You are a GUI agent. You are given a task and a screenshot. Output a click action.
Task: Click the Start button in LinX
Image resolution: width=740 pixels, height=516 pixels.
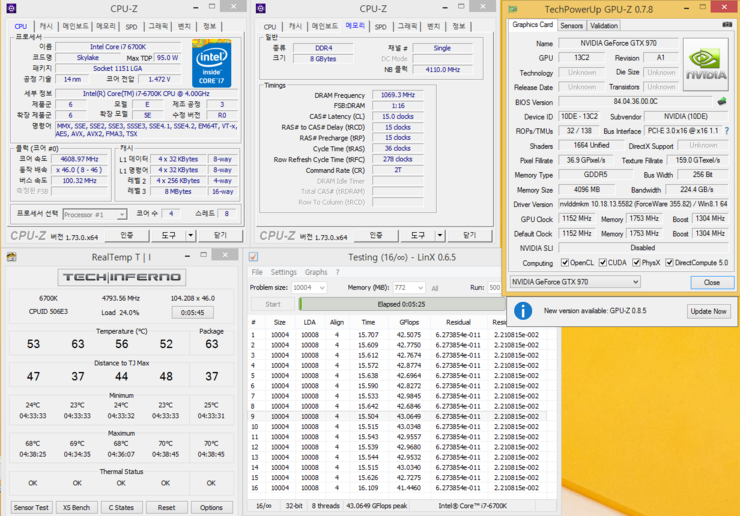(x=273, y=305)
